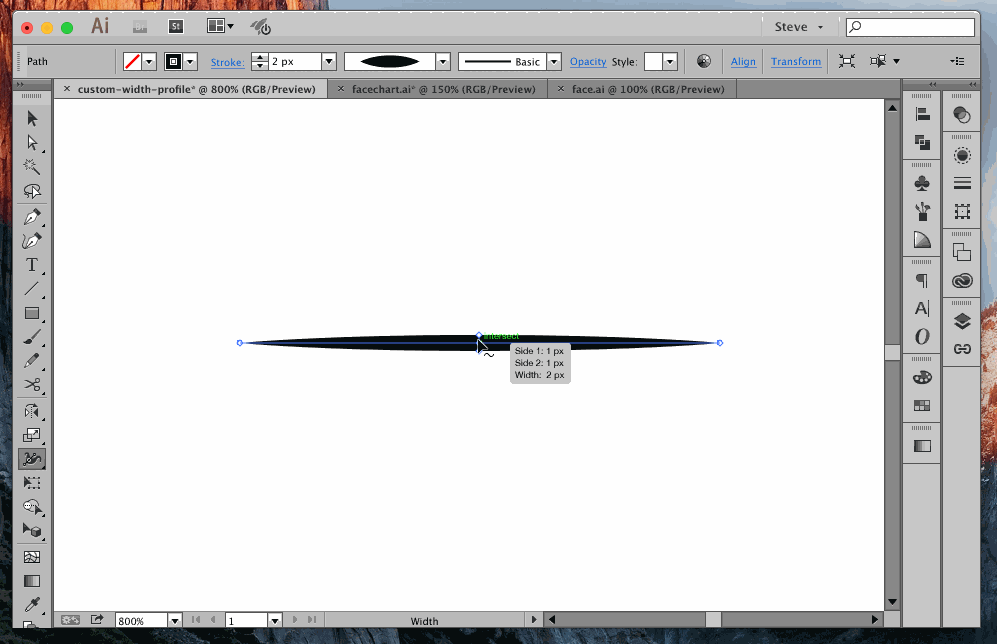Select the Eyedropper tool
The width and height of the screenshot is (997, 644).
point(32,605)
